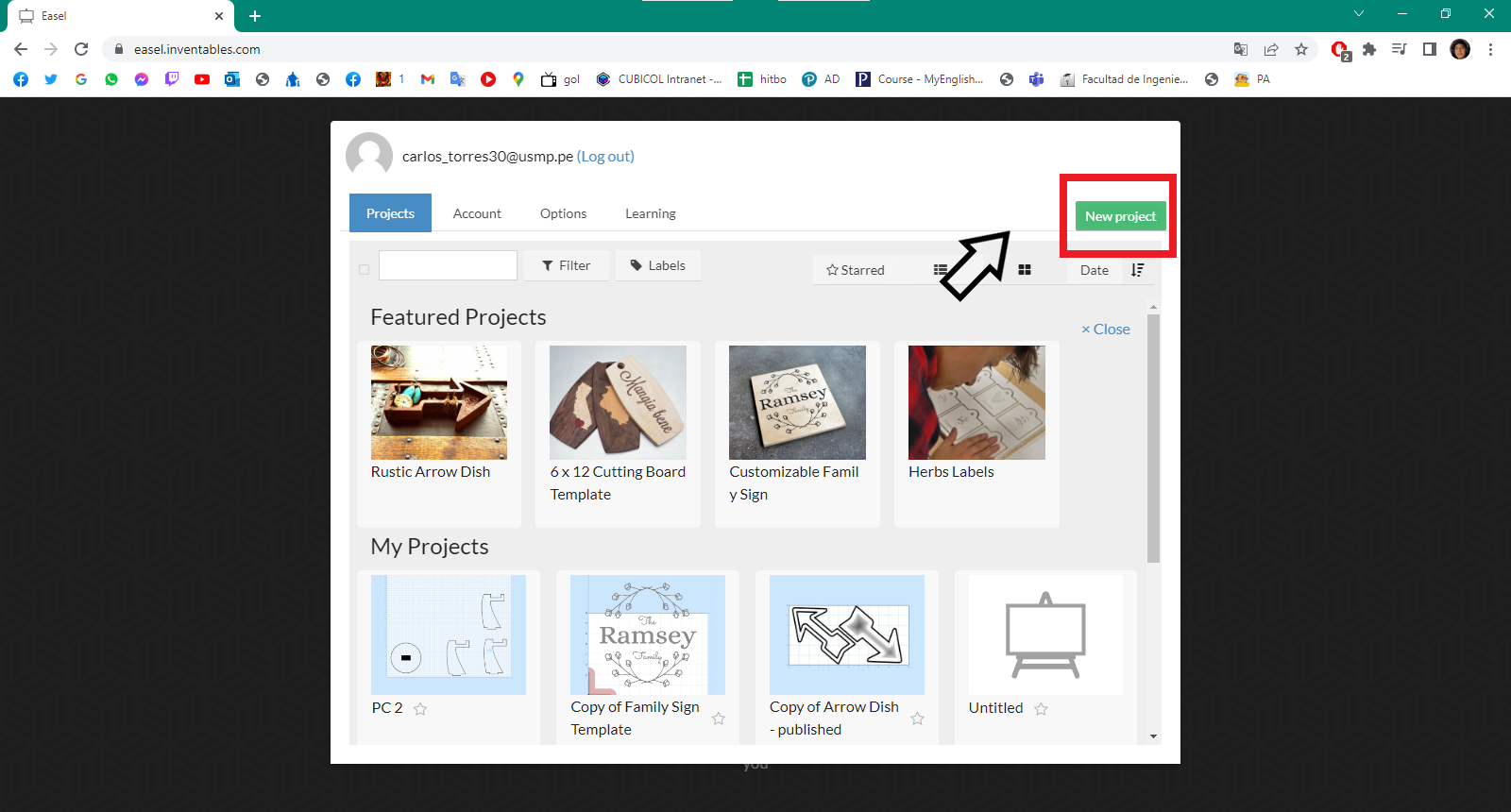Open the CUBICOL Intranet bookmark

point(659,79)
